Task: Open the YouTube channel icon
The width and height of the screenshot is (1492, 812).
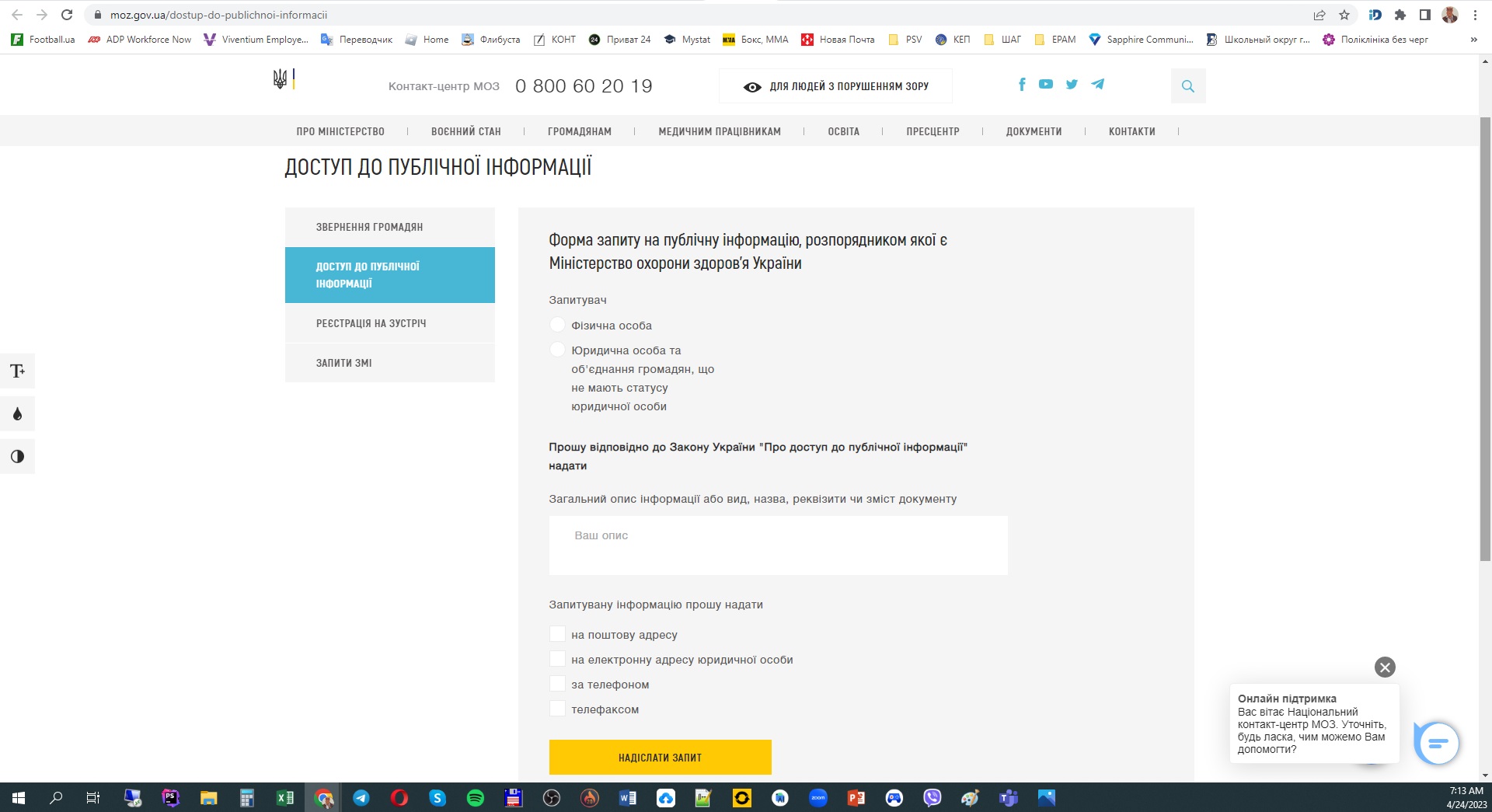Action: (x=1046, y=85)
